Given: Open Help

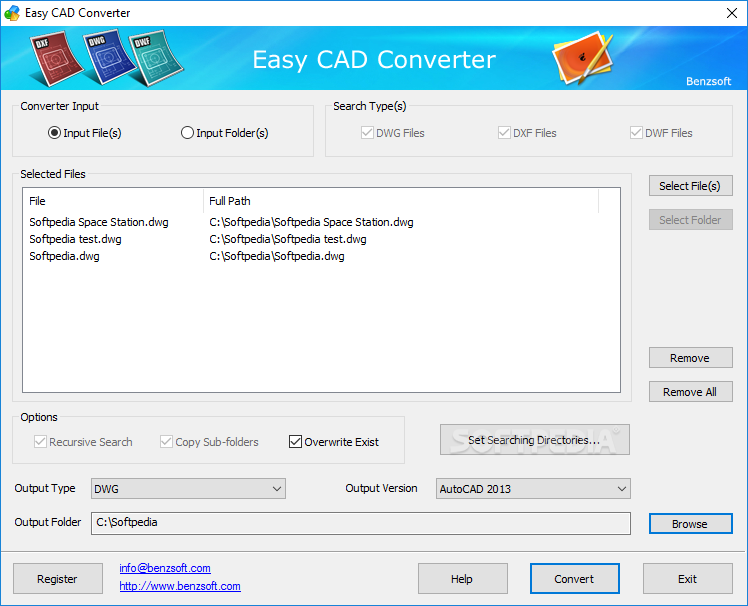Looking at the screenshot, I should pos(463,579).
